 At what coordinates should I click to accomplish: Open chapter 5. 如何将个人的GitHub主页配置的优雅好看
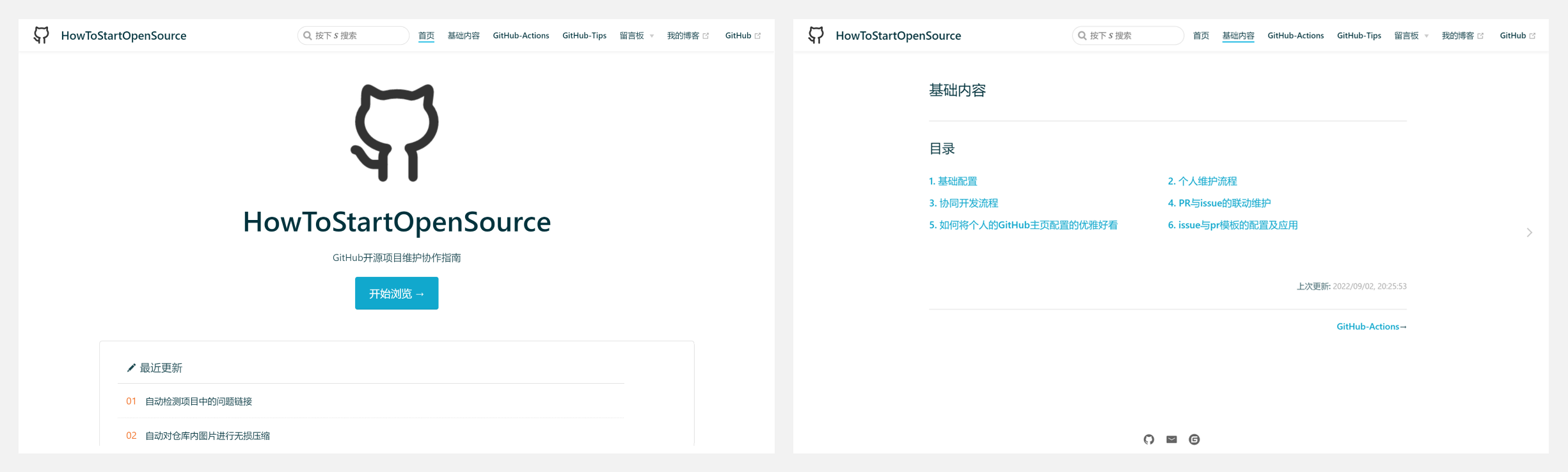point(1024,224)
